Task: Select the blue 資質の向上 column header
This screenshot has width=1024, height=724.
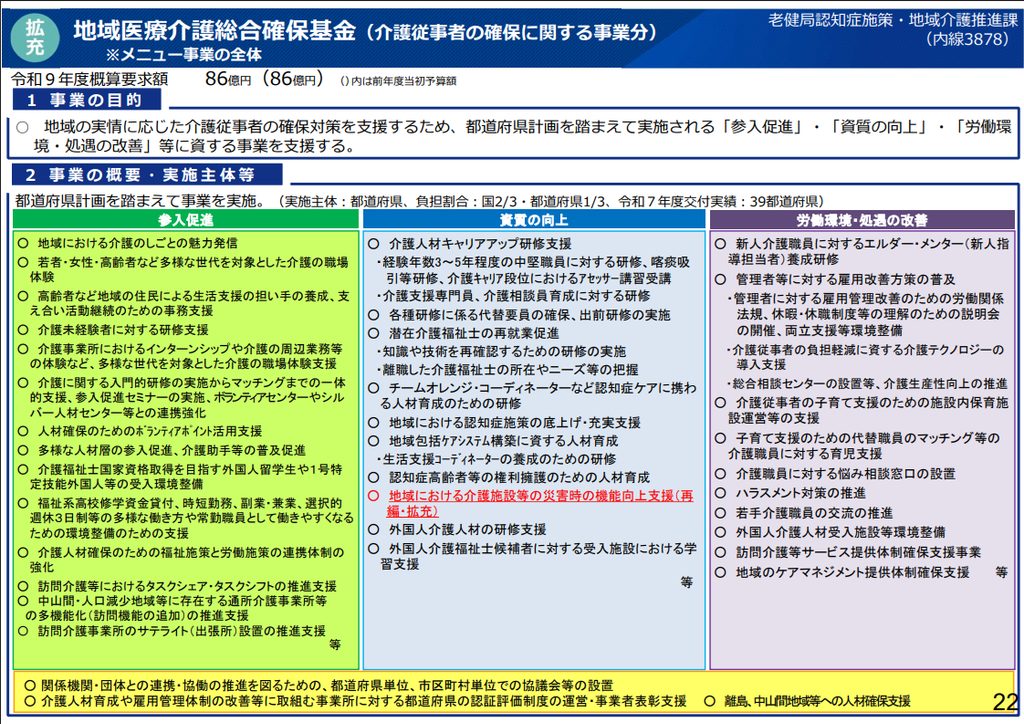Action: (x=534, y=220)
